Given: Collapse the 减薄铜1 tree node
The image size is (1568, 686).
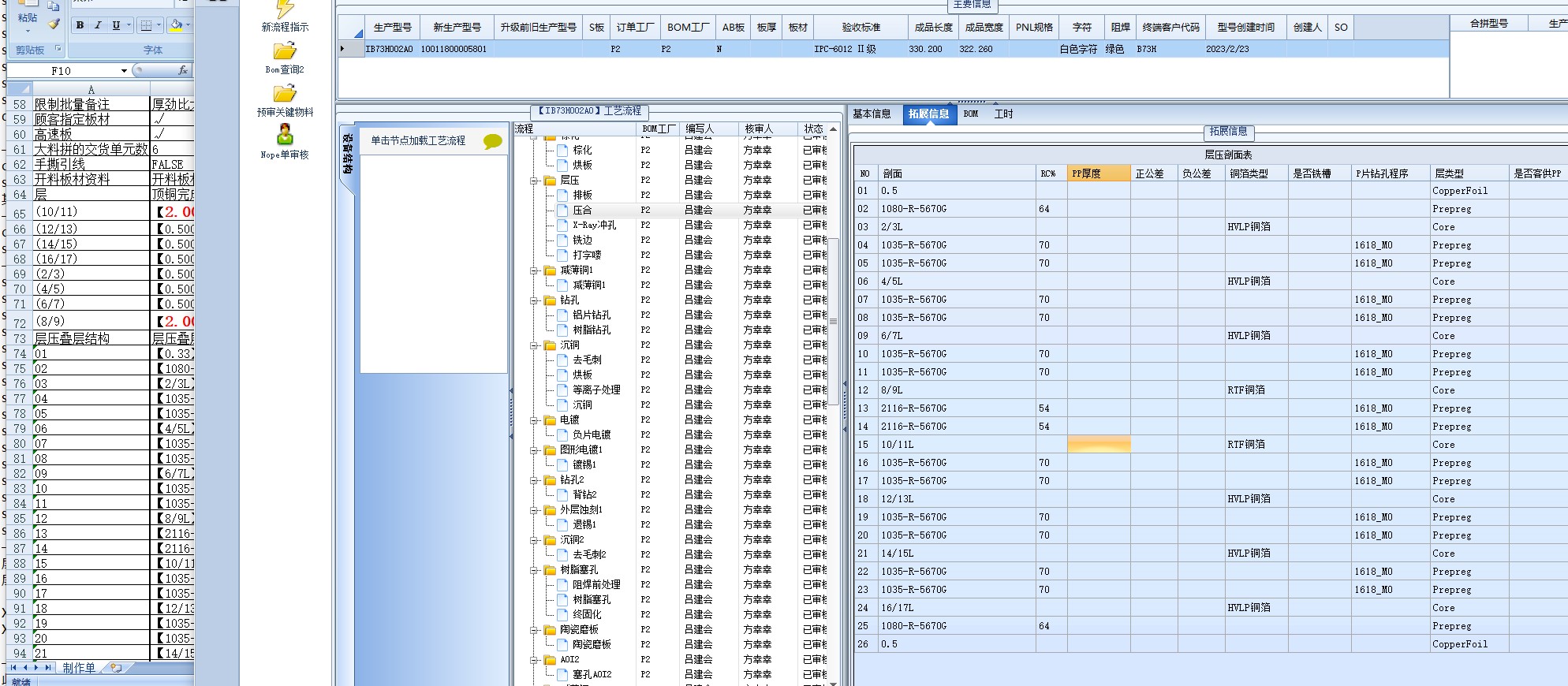Looking at the screenshot, I should click(534, 270).
